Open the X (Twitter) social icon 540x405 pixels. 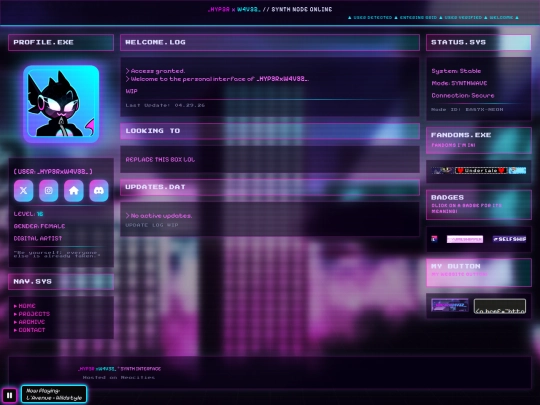click(23, 190)
